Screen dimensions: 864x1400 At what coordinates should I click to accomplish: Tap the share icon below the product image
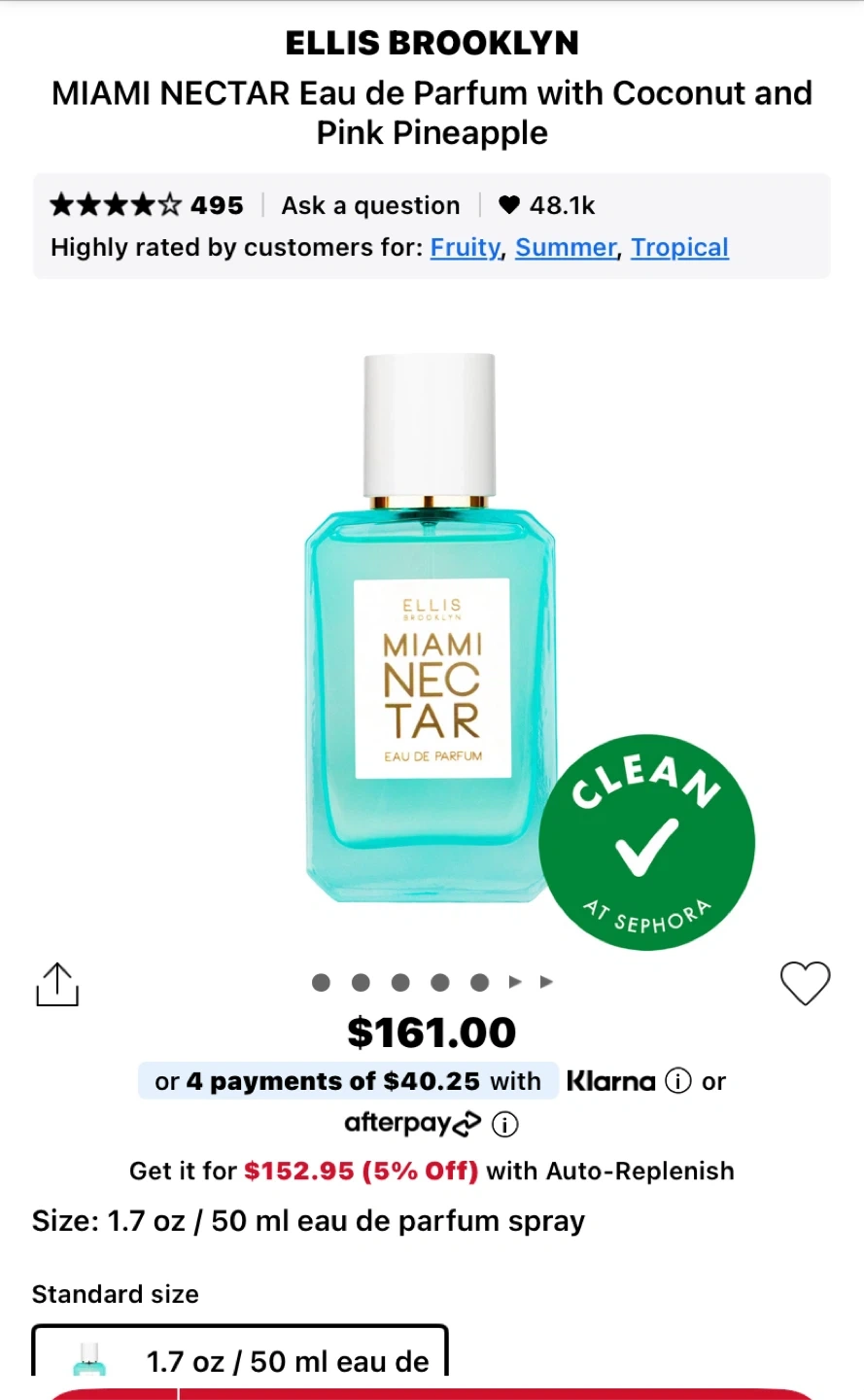(x=57, y=984)
